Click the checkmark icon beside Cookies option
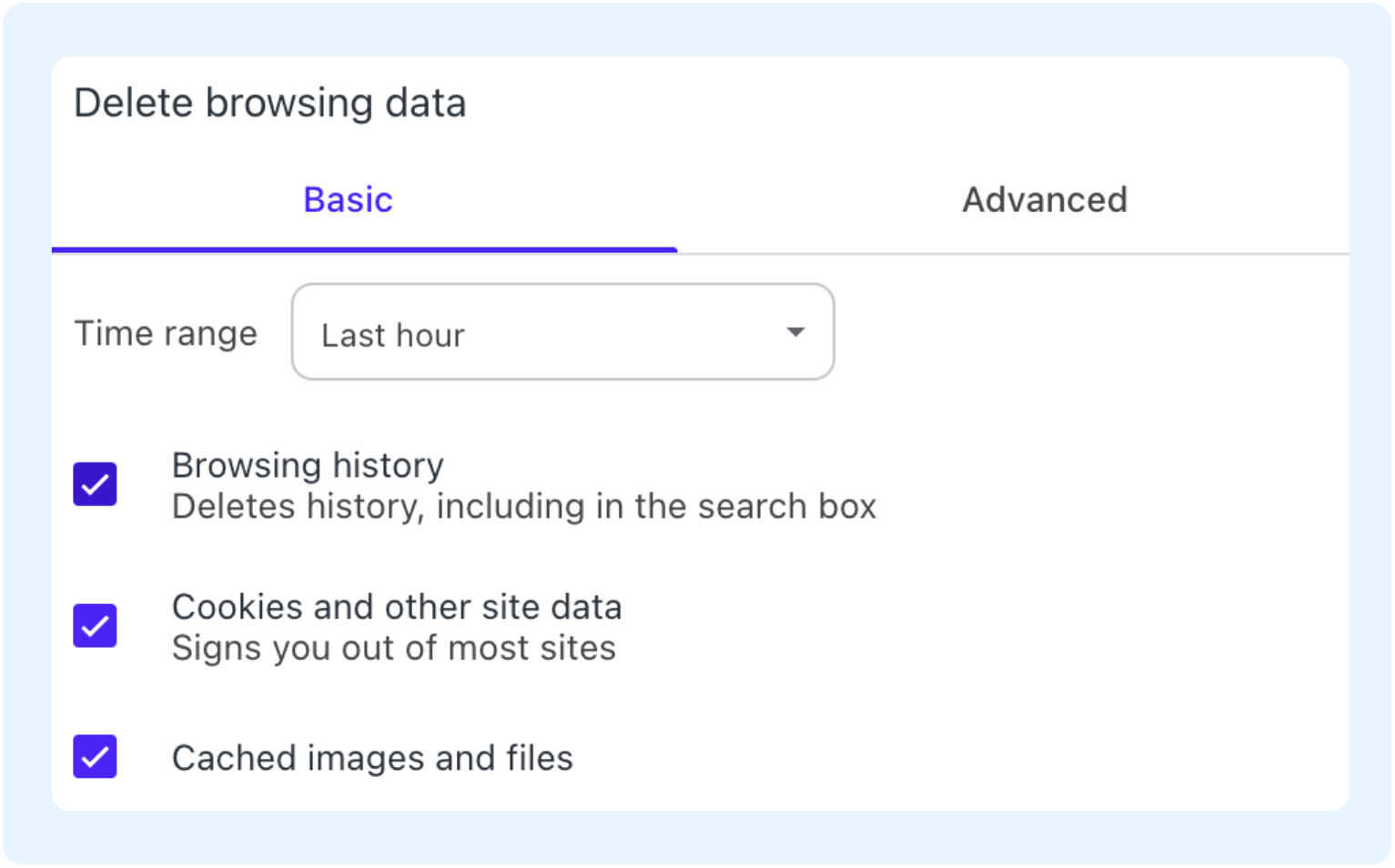The height and width of the screenshot is (868, 1395). [96, 627]
